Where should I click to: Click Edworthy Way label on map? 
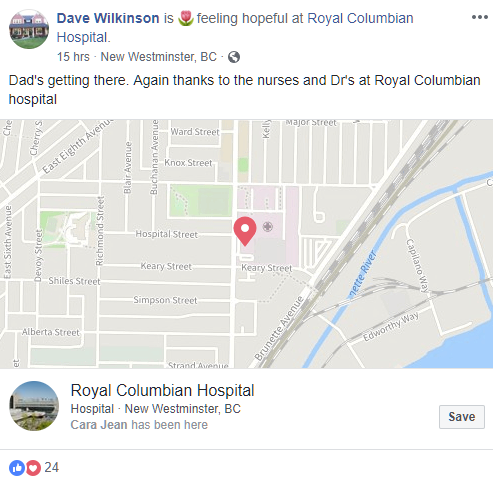391,327
